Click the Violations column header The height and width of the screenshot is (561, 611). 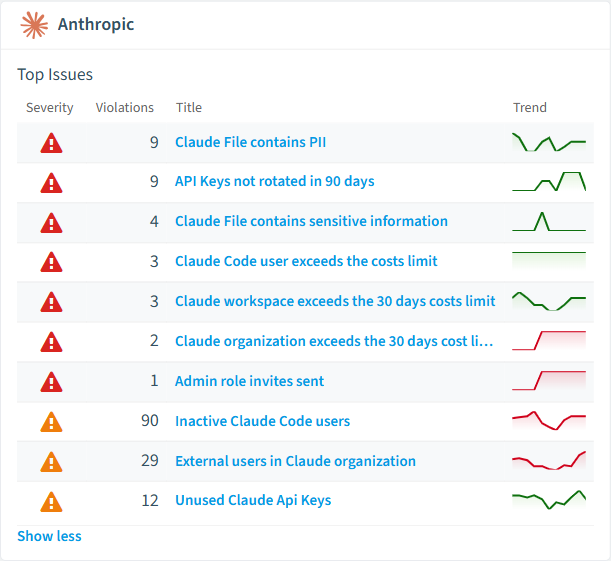125,108
